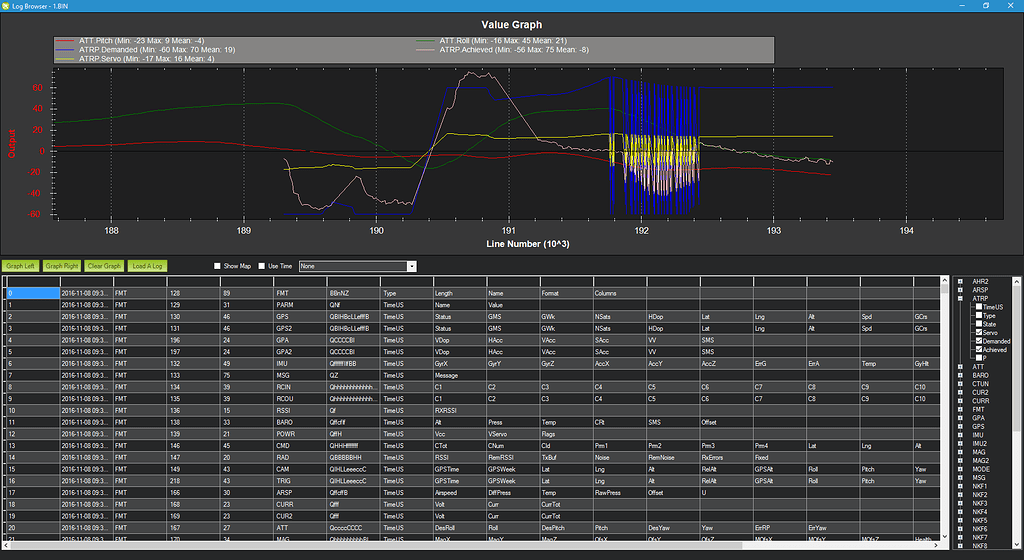Expand the BARO node in the tree
1024x560 pixels.
coord(960,375)
